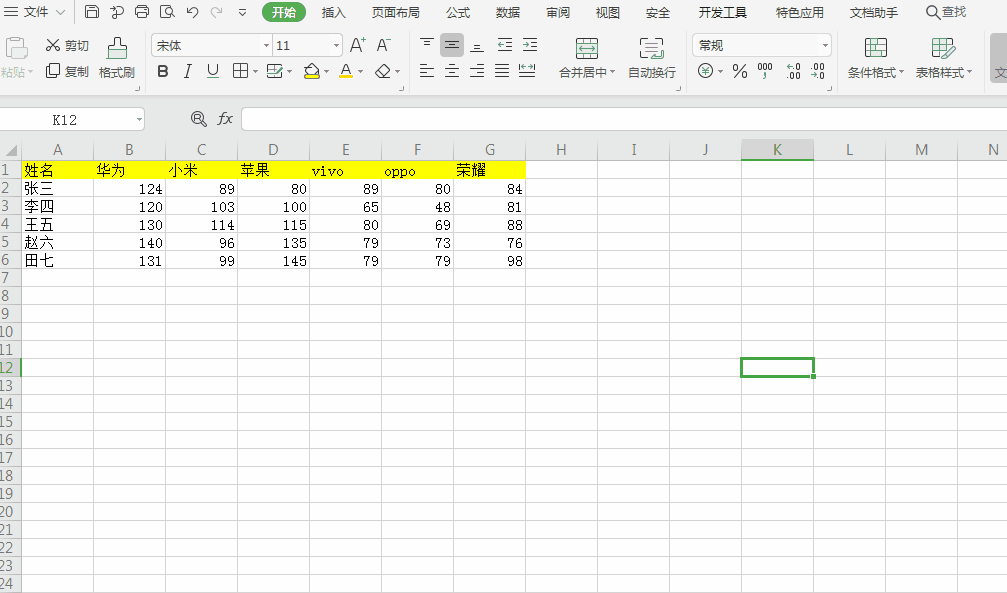Screen dimensions: 1007x593
Task: Click the Print icon in quick toolbar
Action: [x=142, y=12]
